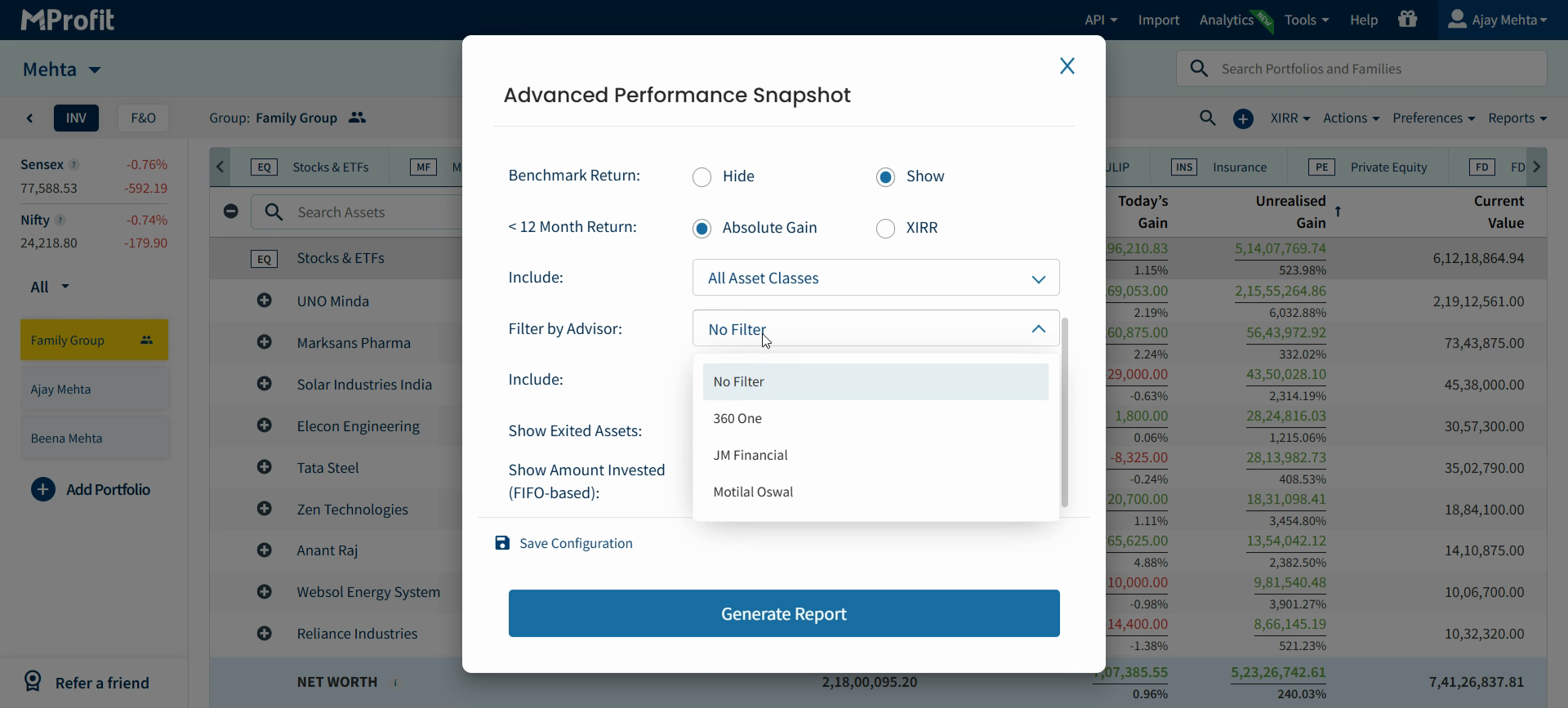Expand the Marksans Pharma row
The height and width of the screenshot is (708, 1568).
(x=264, y=342)
